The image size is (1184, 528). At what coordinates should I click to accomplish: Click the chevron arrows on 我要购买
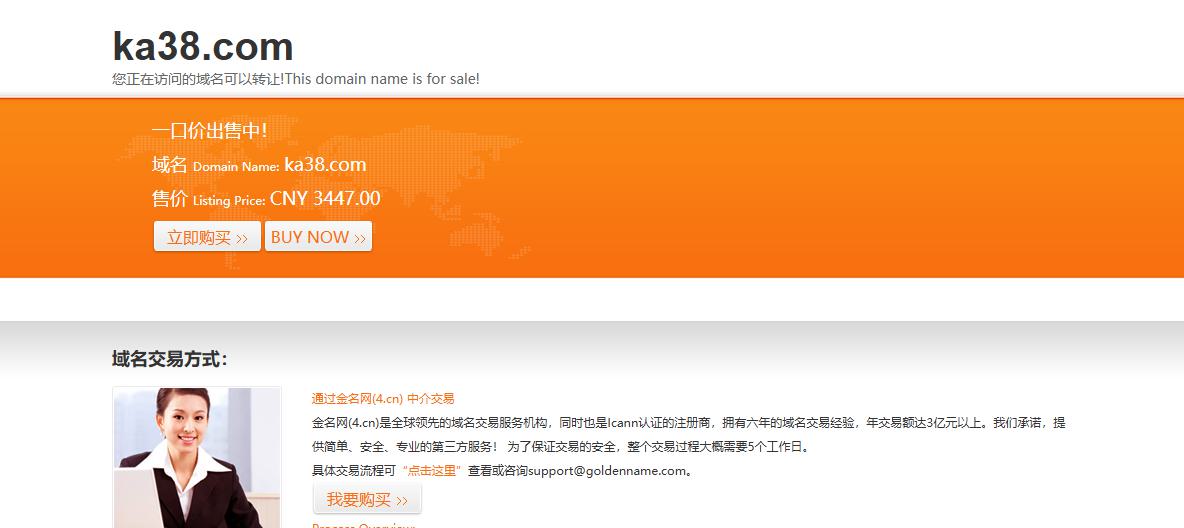coord(402,502)
